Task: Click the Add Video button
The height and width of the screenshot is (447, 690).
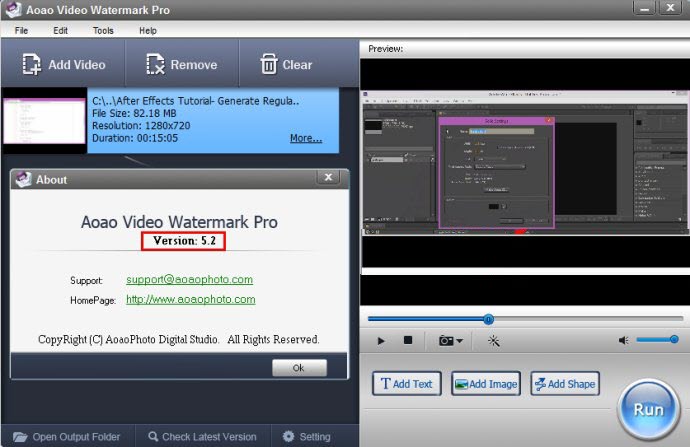Action: click(x=64, y=64)
